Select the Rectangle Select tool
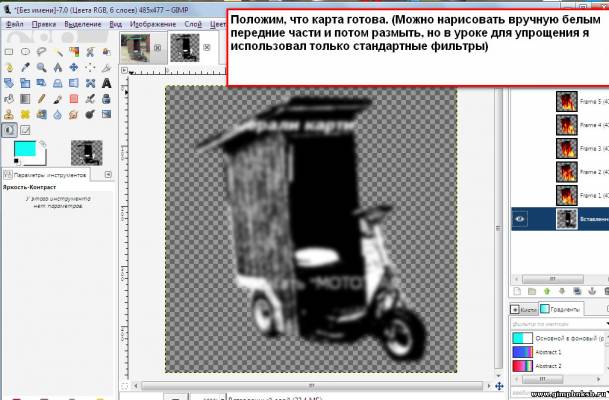This screenshot has height=400, width=609. [9, 52]
